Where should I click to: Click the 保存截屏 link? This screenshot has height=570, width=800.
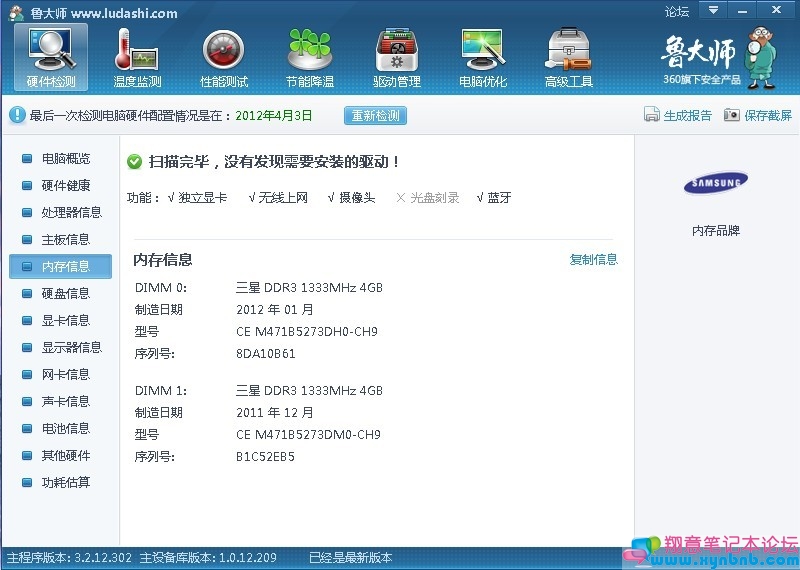(768, 115)
